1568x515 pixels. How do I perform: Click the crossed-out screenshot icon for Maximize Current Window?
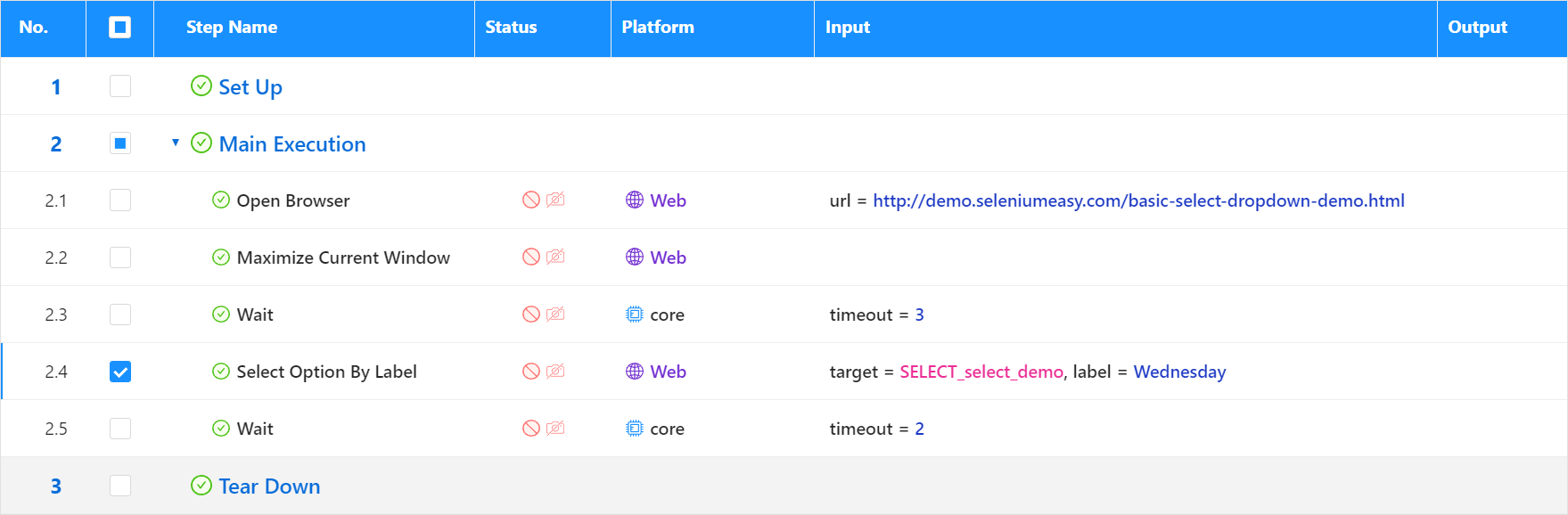click(x=555, y=257)
